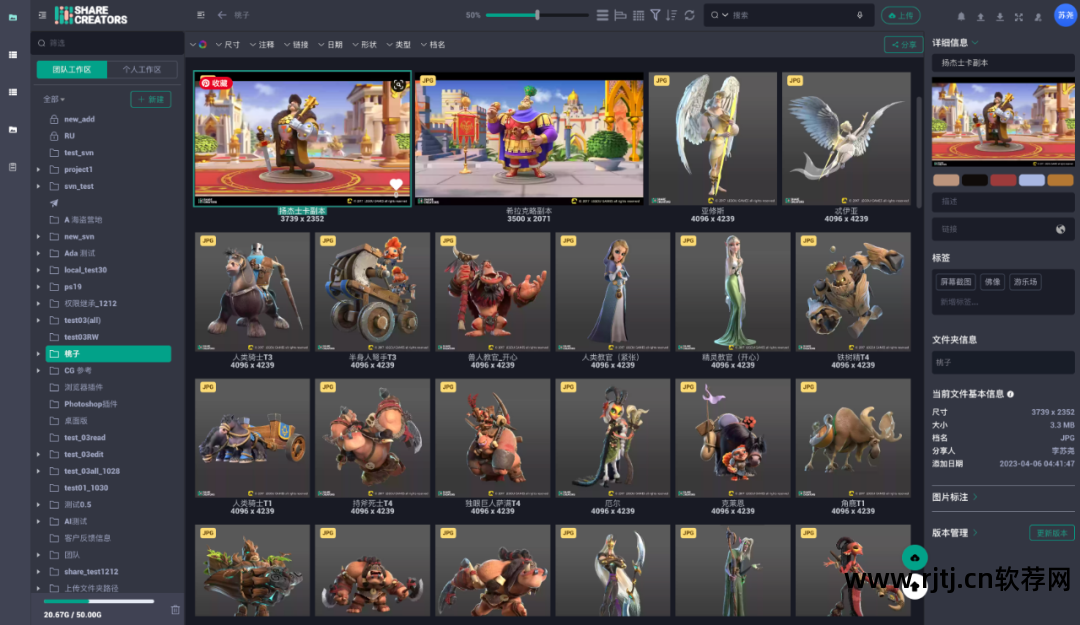Screen dimensions: 1080x625
Task: Open the 类型 filter dropdown
Action: point(398,45)
